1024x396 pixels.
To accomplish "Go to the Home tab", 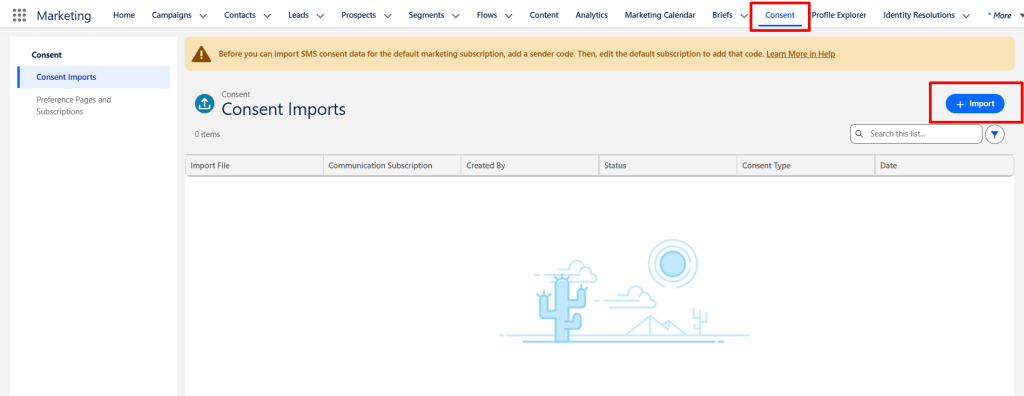I will (x=124, y=15).
